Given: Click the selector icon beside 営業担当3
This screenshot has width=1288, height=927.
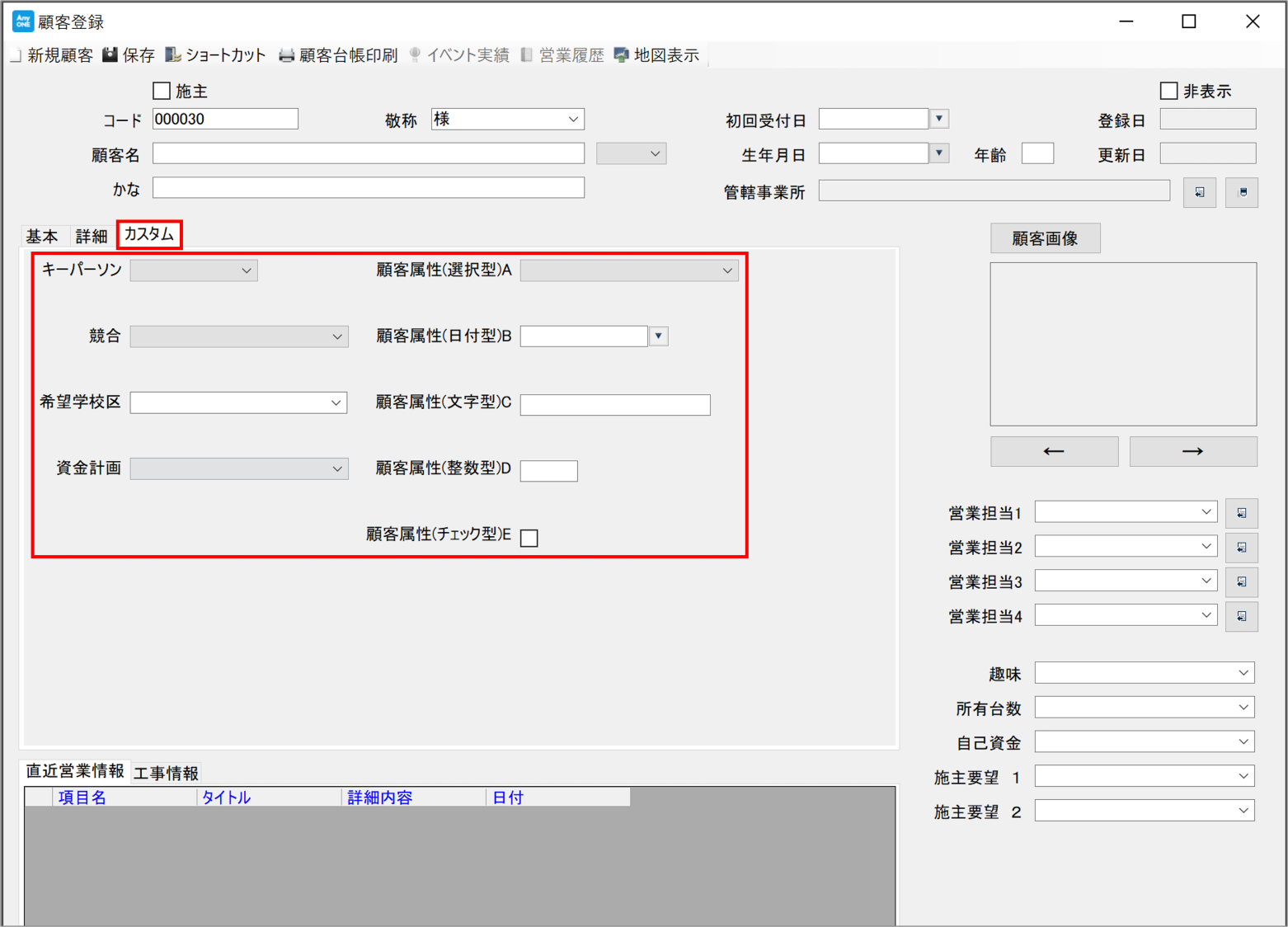Looking at the screenshot, I should pyautogui.click(x=1241, y=581).
